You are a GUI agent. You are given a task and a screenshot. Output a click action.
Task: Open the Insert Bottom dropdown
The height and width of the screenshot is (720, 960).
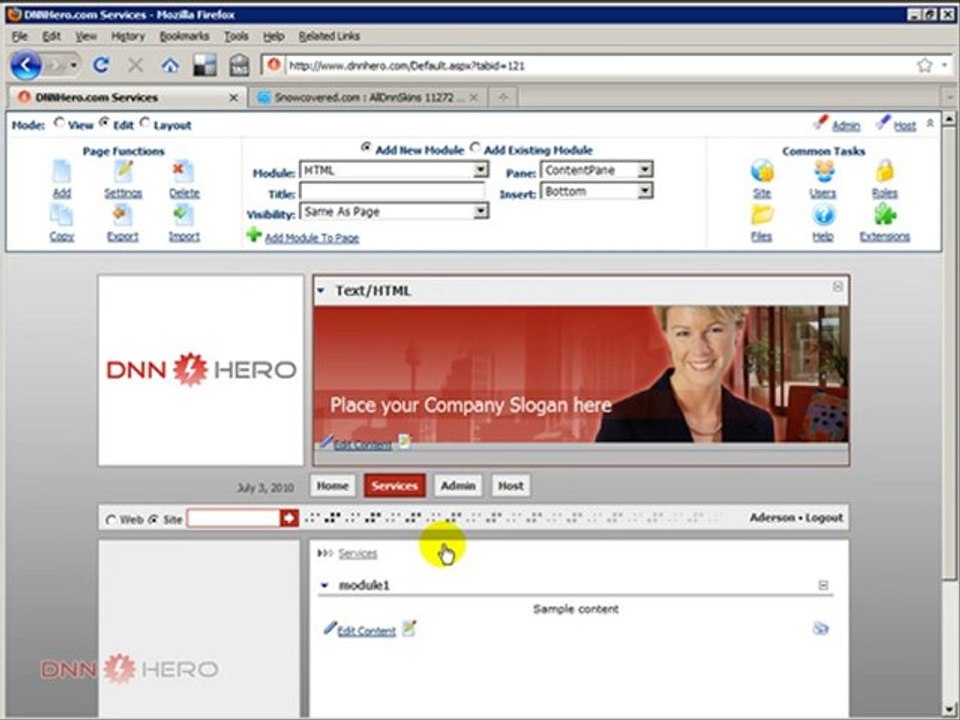[596, 191]
